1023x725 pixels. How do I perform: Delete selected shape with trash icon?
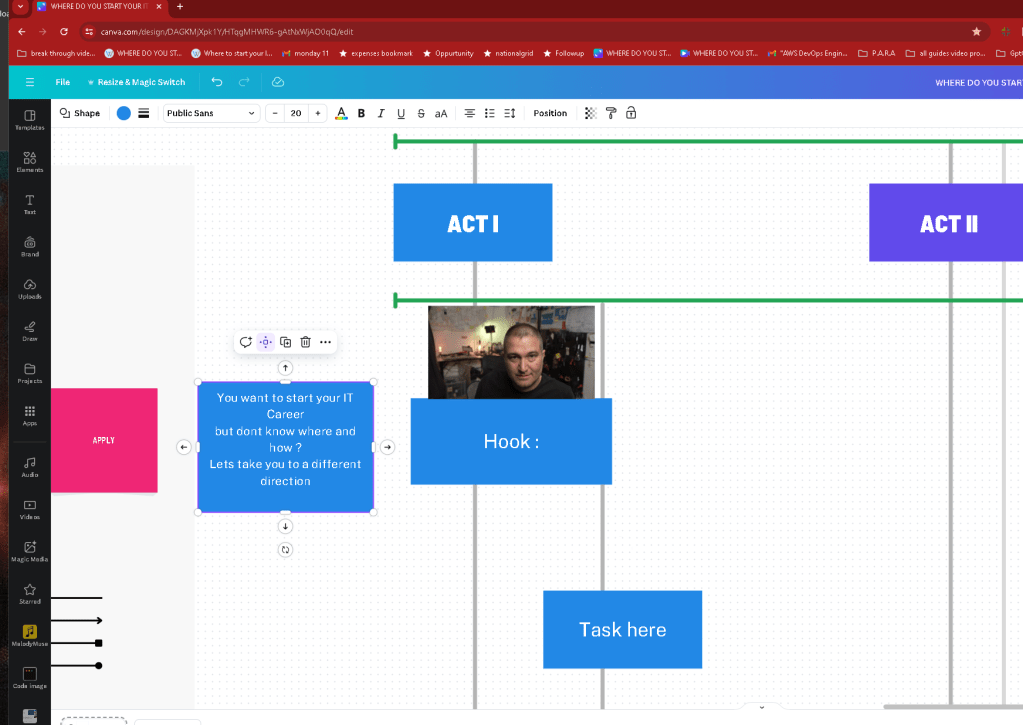(x=305, y=342)
